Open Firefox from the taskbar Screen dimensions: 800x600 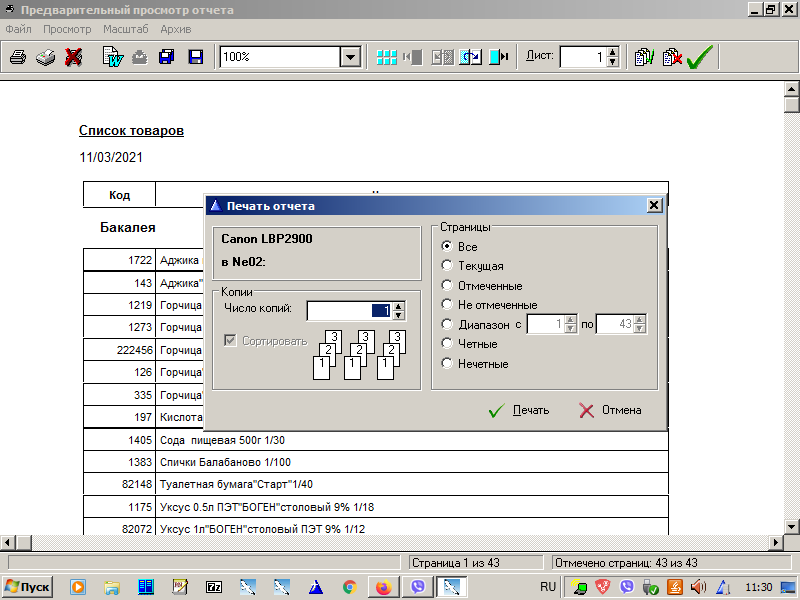tap(383, 587)
